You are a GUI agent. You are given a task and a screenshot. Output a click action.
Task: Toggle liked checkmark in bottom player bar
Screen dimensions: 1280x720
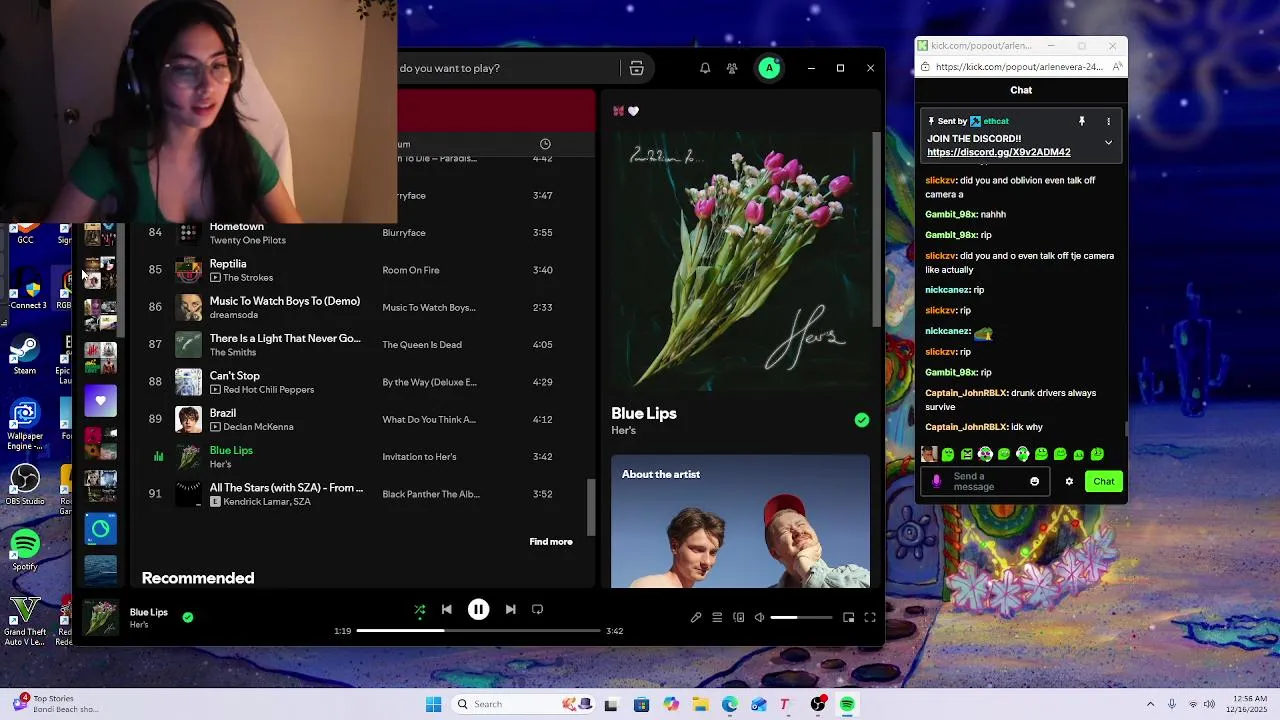pos(188,617)
